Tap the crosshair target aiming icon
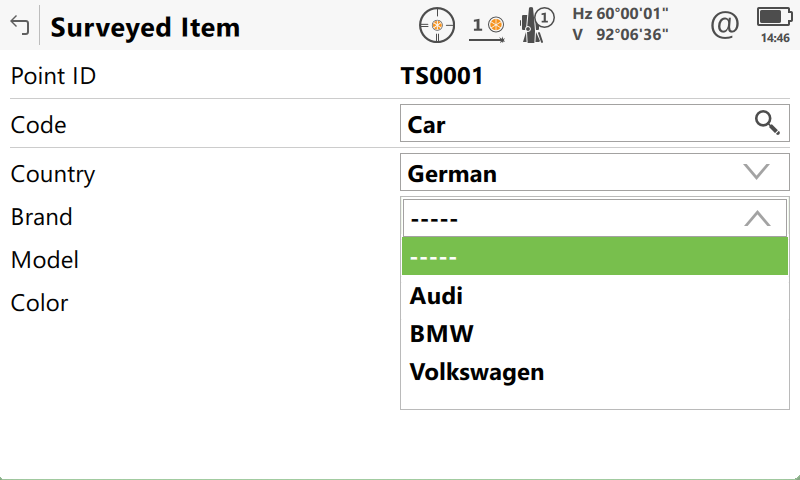The height and width of the screenshot is (480, 800). (x=437, y=24)
